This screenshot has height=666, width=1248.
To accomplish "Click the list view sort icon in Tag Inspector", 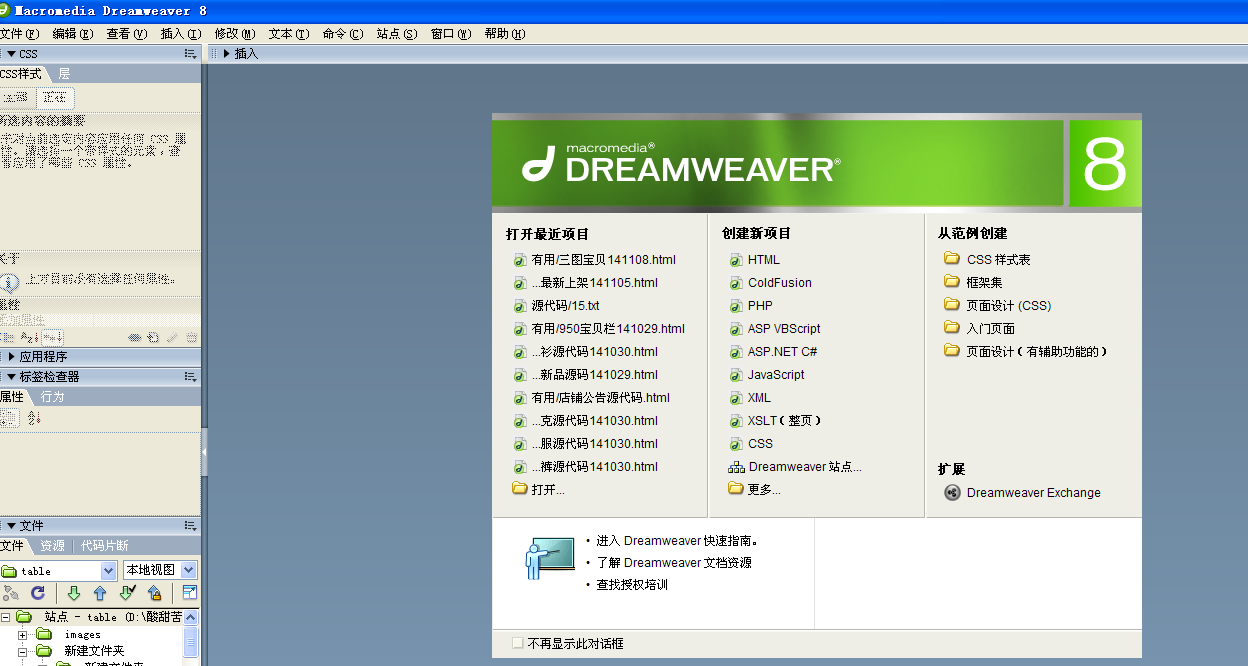I will click(x=34, y=417).
